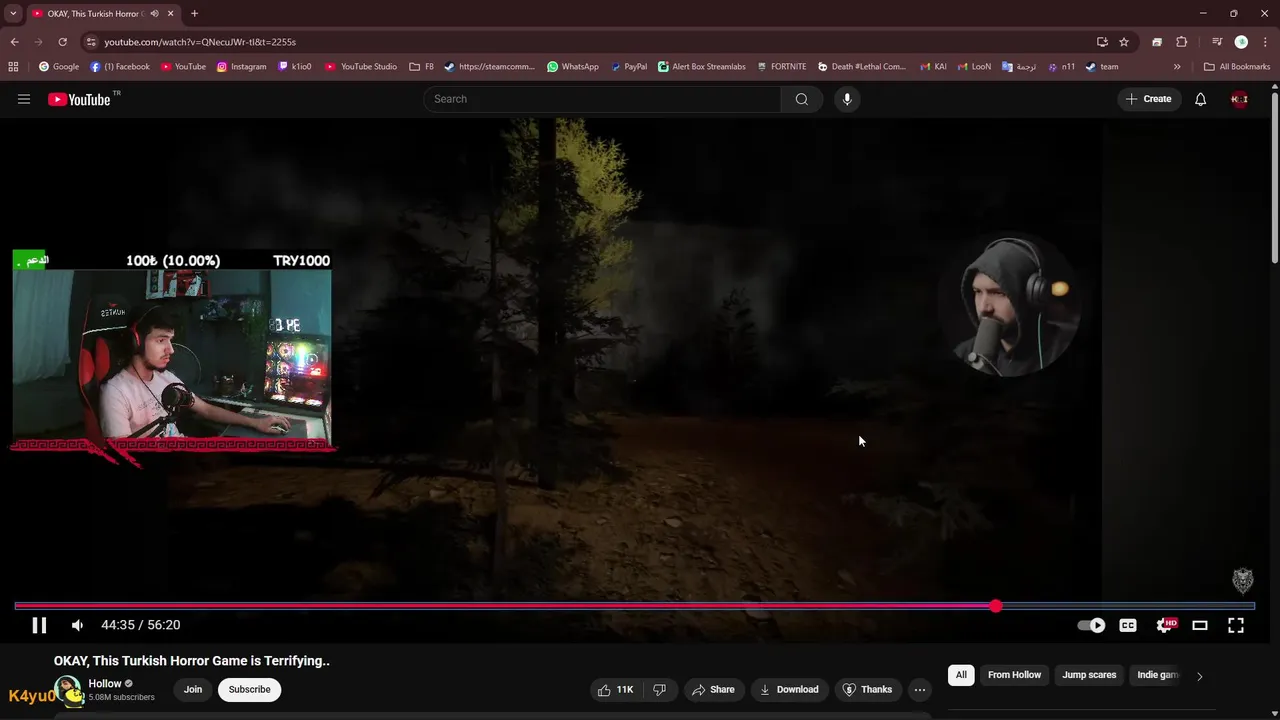
Task: Open the FB bookmarks folder
Action: tap(421, 67)
